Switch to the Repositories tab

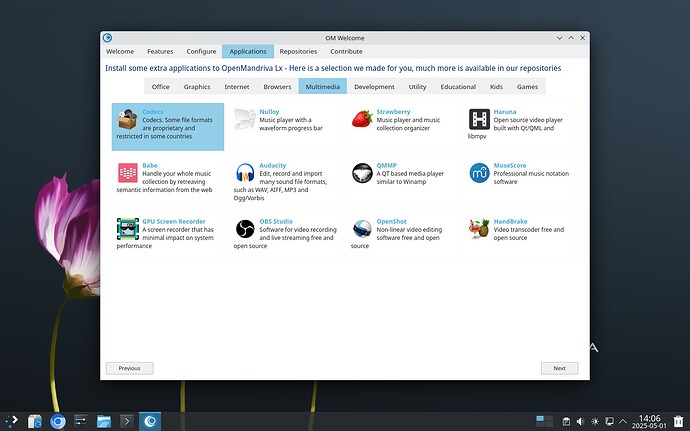pyautogui.click(x=298, y=51)
